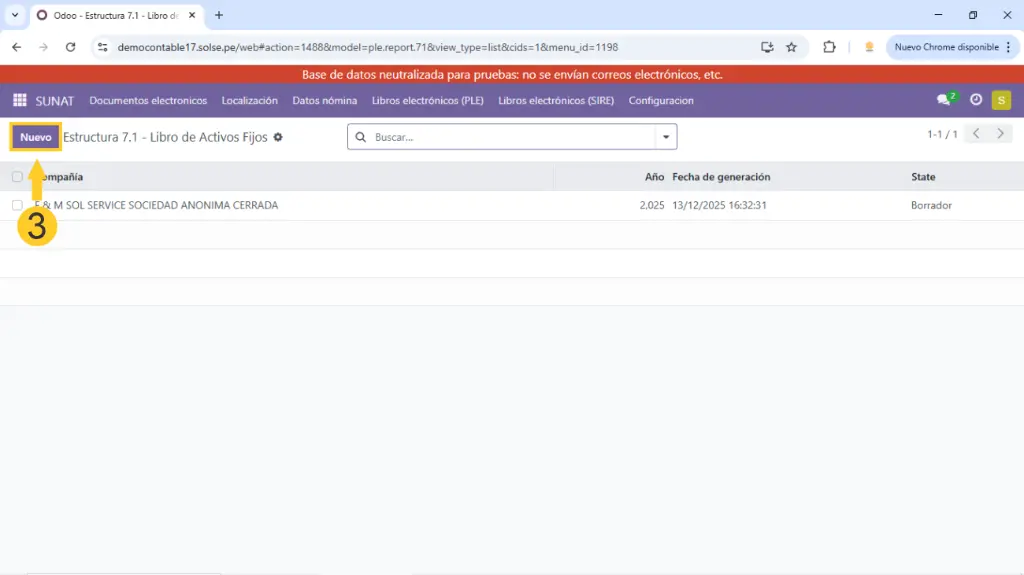
Task: Open the Libros electrónicos (PLE) menu
Action: point(427,100)
